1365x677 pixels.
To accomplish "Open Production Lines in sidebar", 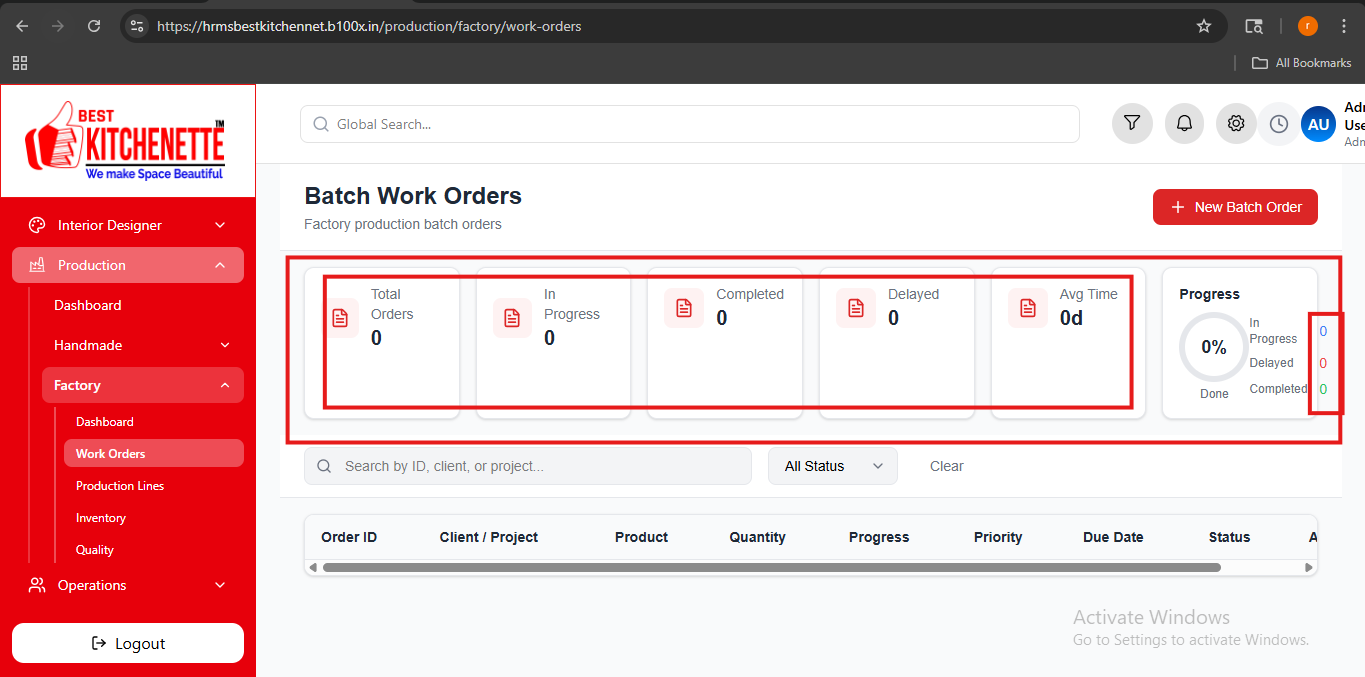I will [120, 486].
